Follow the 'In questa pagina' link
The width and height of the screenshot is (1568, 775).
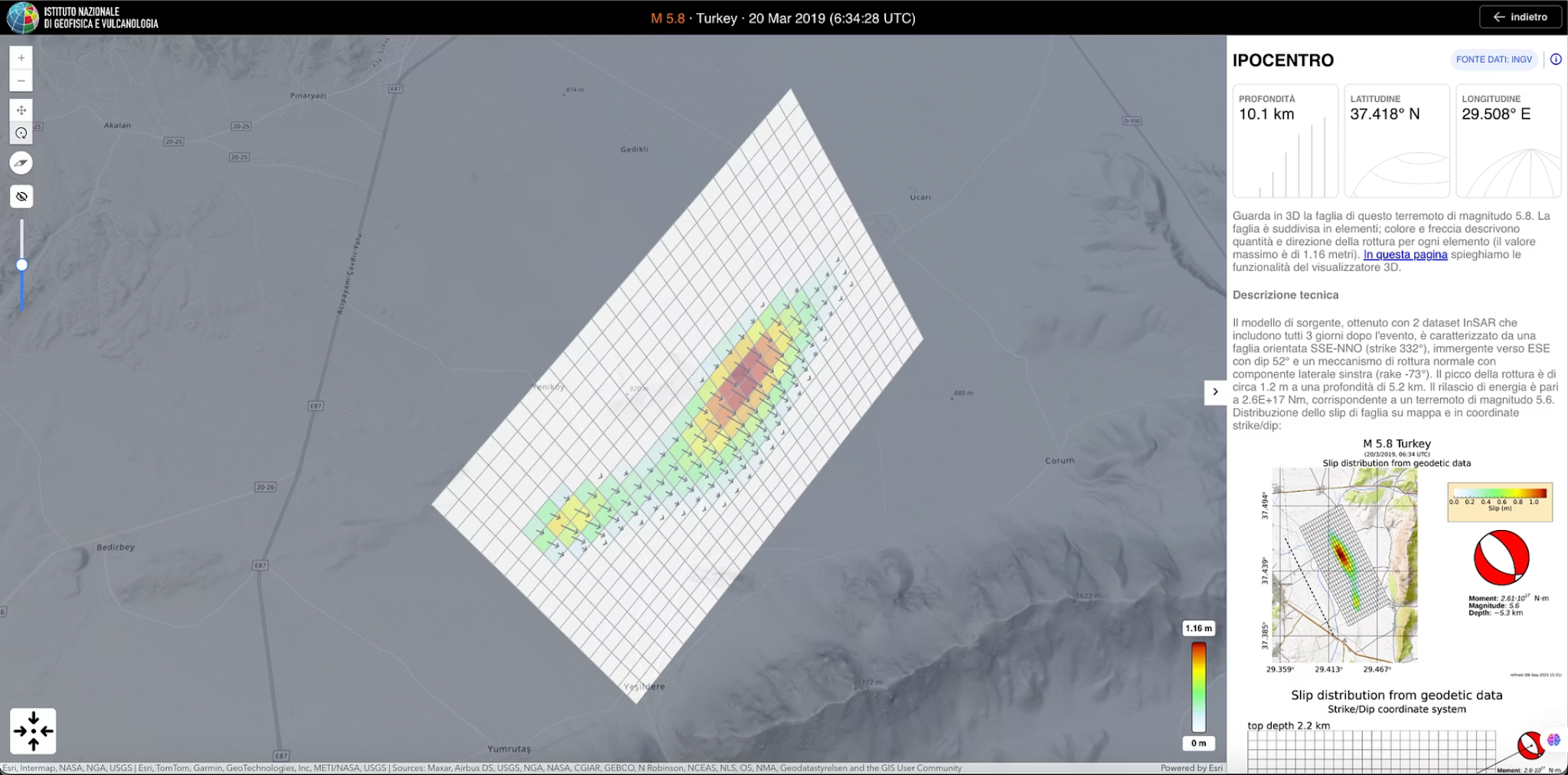pos(1405,255)
